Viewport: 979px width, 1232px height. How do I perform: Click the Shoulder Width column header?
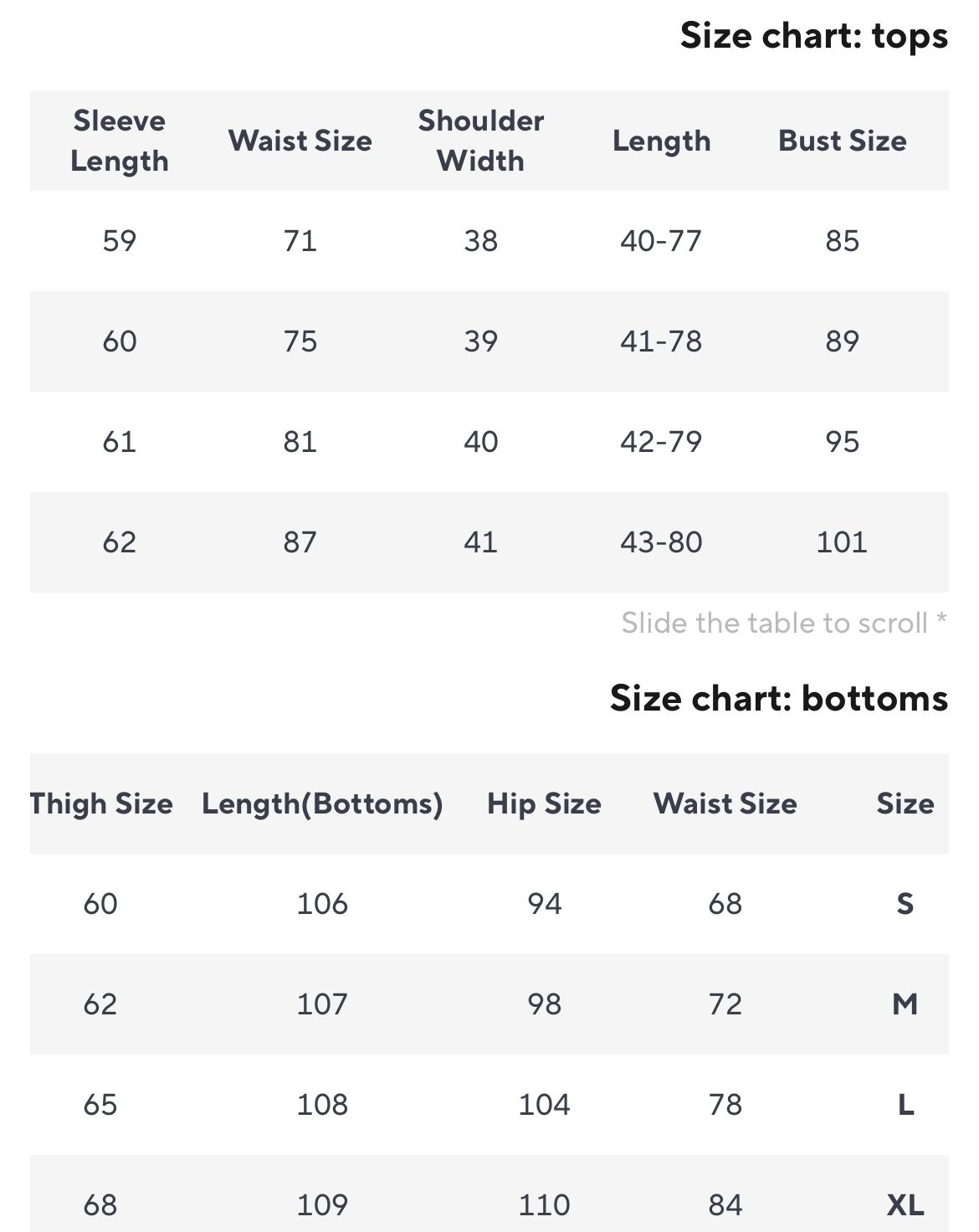click(x=480, y=141)
